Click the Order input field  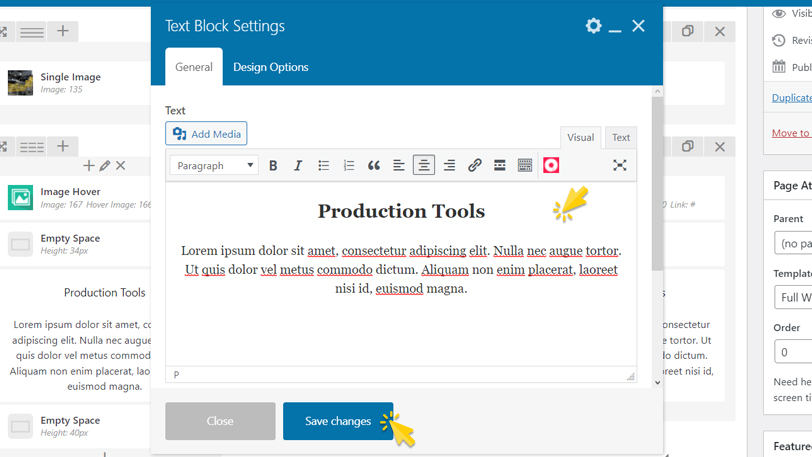coord(794,352)
